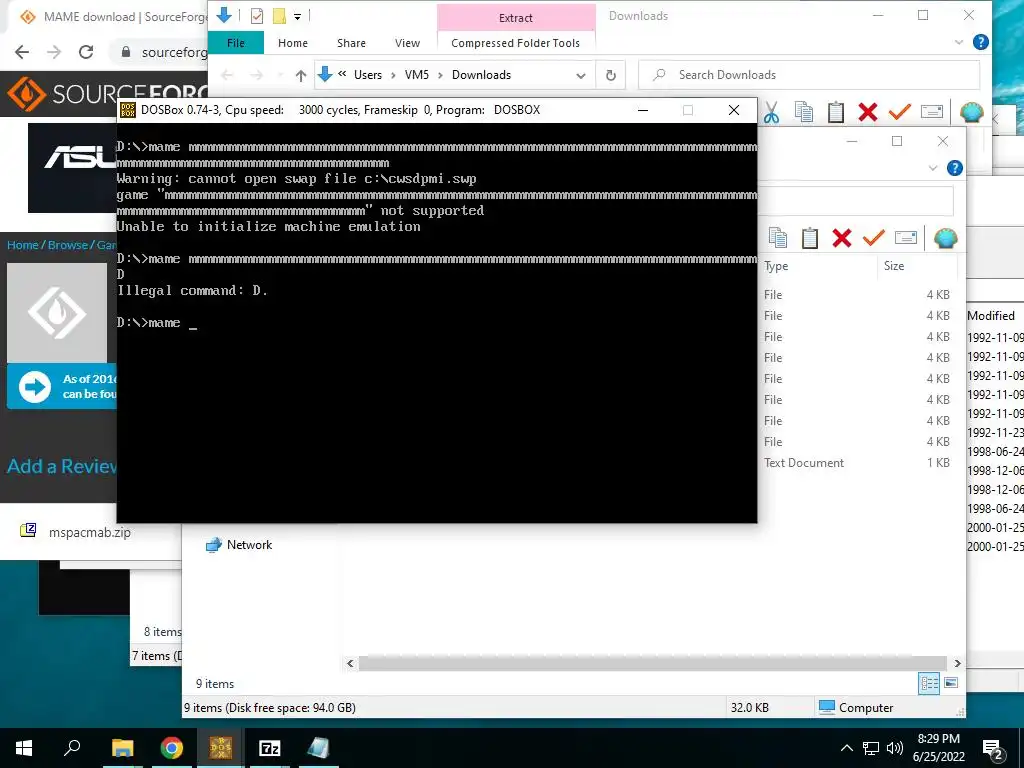This screenshot has width=1024, height=768.
Task: Open the Share ribbon tab
Action: coord(351,43)
